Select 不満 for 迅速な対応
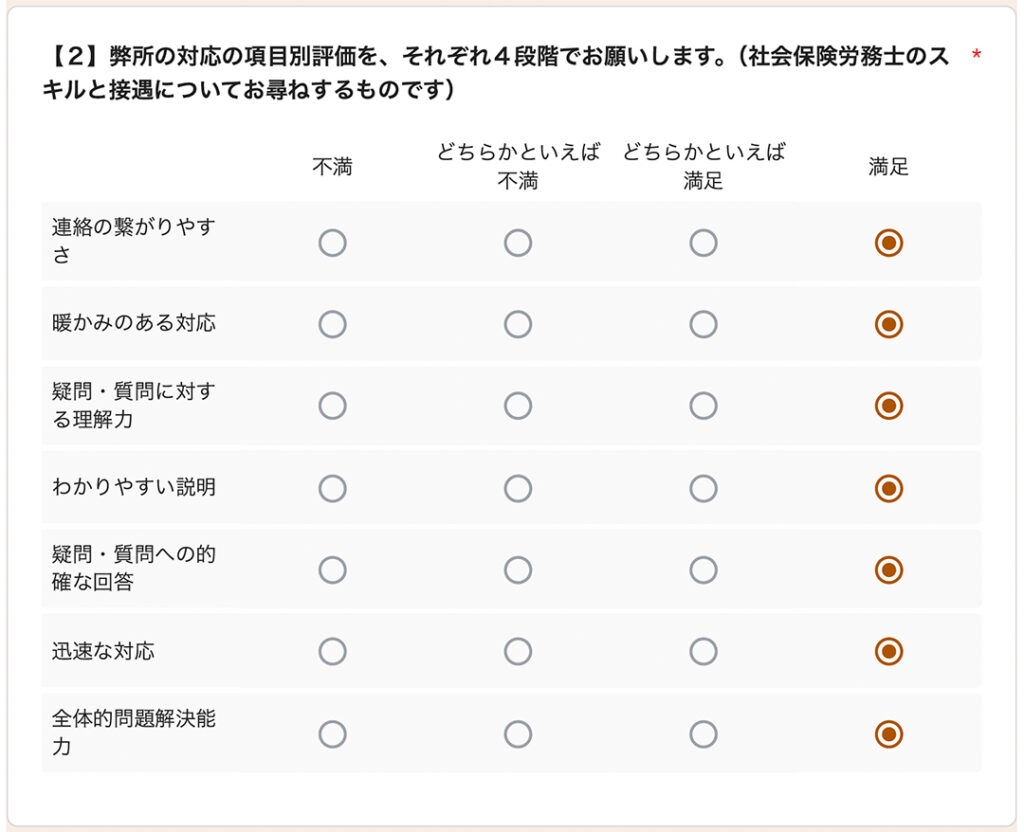 333,651
